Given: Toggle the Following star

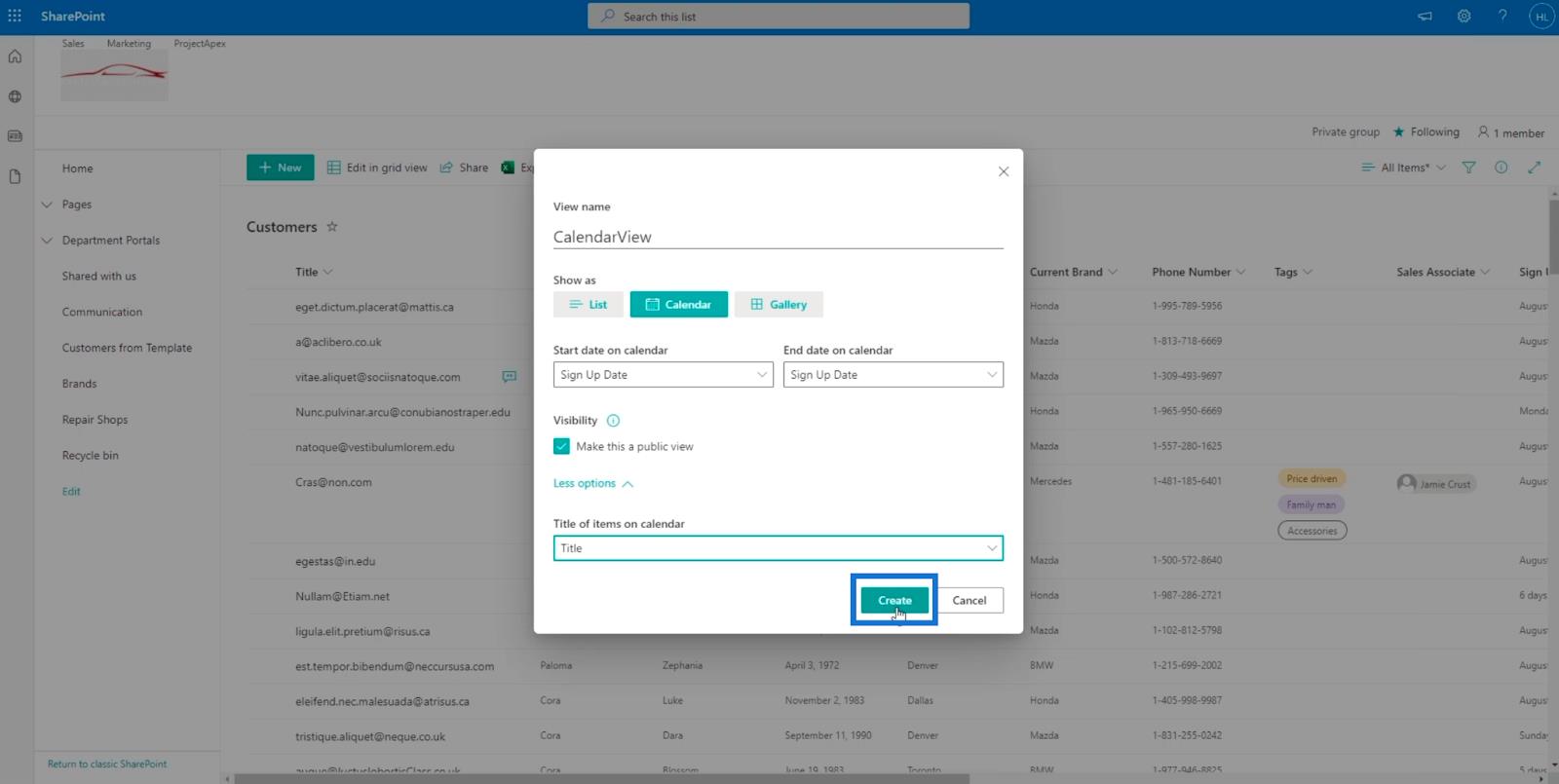Looking at the screenshot, I should click(1399, 131).
